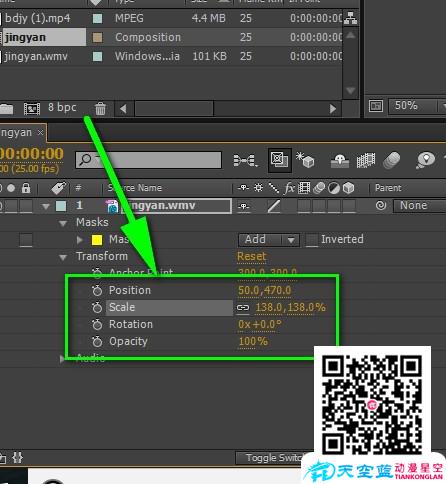Toggle the Scale constrain proportions link
This screenshot has width=446, height=484.
(243, 307)
